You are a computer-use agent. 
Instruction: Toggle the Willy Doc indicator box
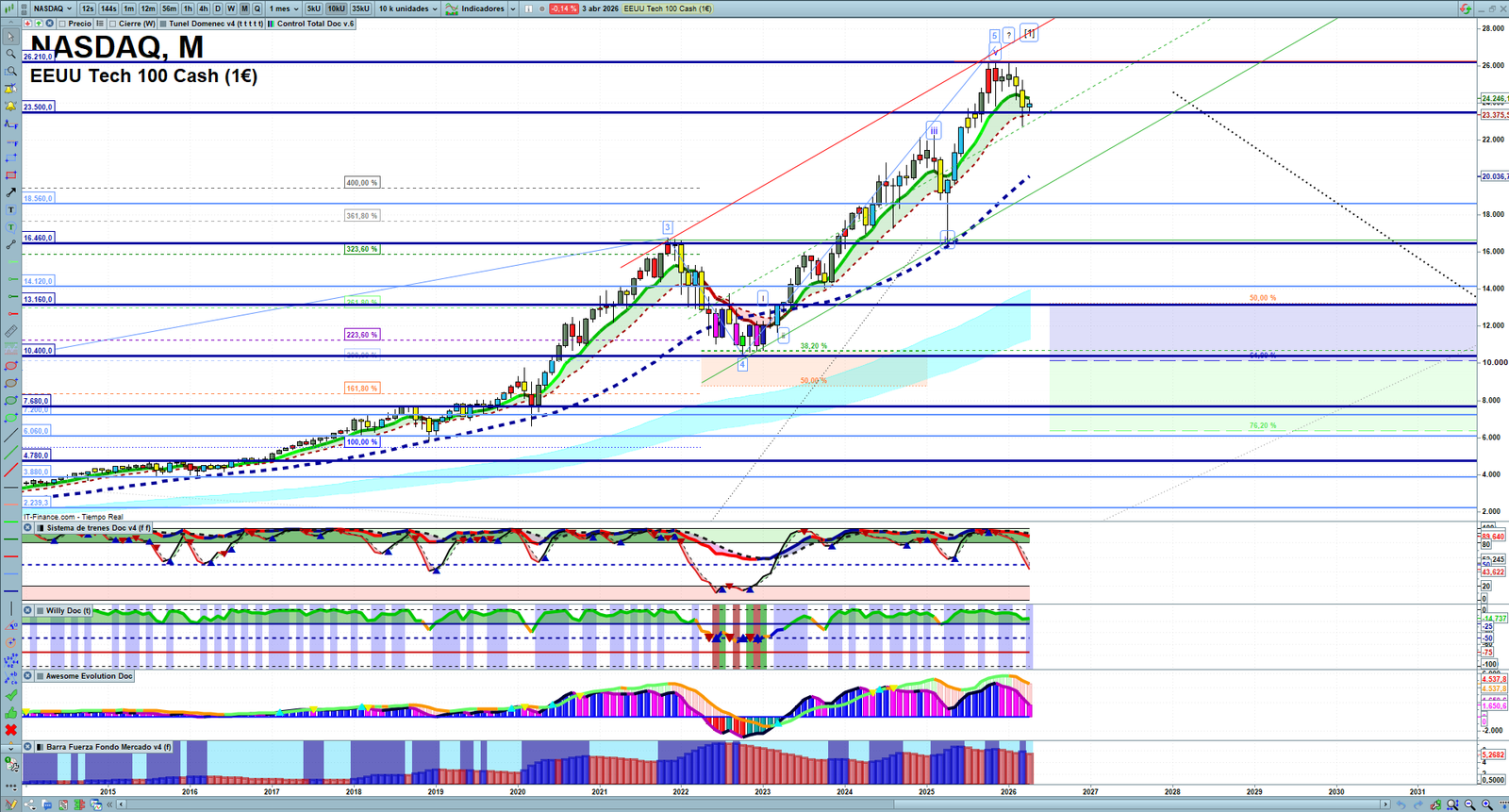41,611
